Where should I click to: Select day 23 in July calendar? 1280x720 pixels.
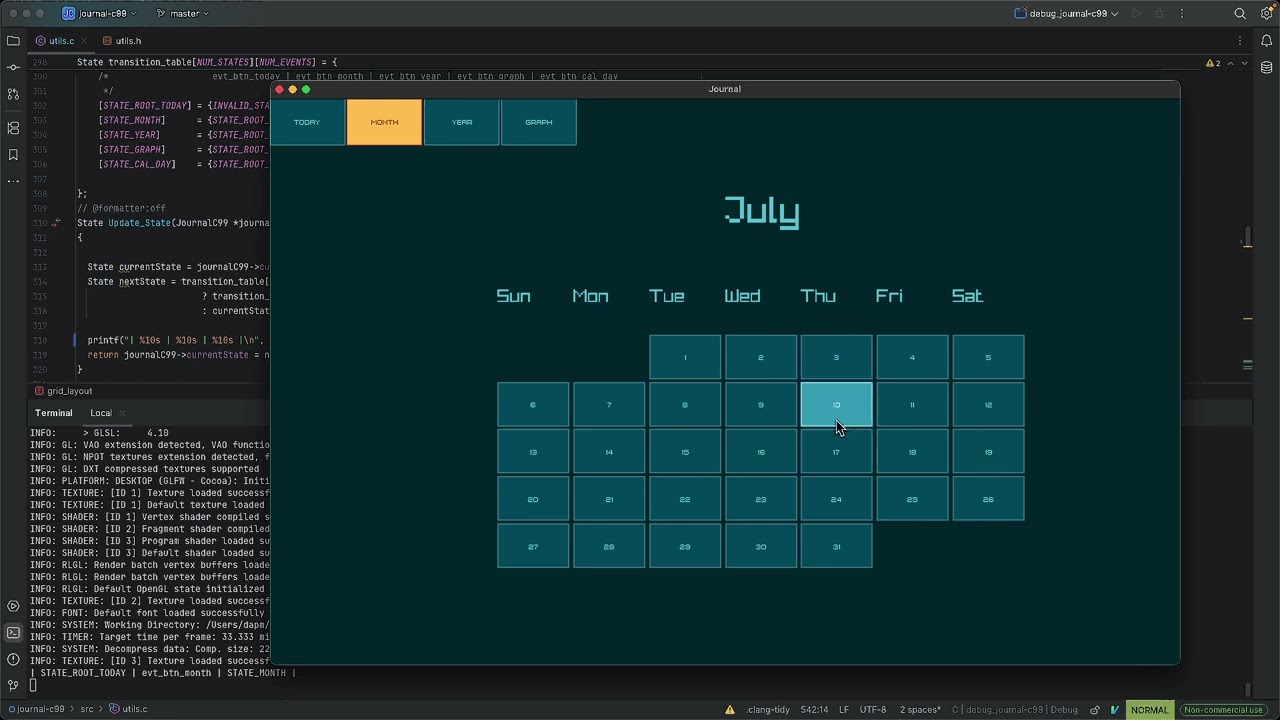coord(761,499)
